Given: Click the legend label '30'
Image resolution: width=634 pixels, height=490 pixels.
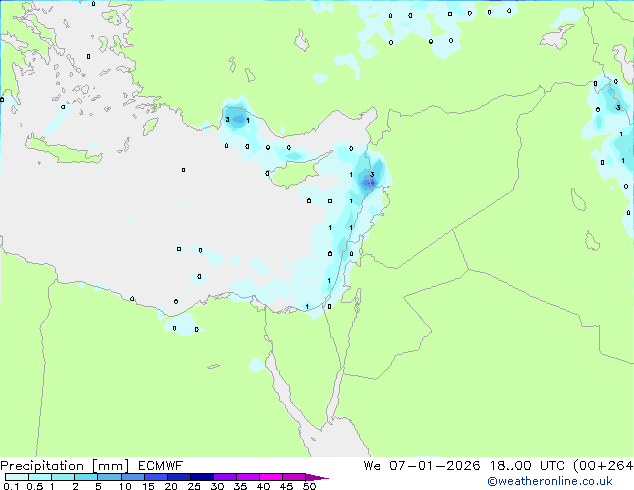Looking at the screenshot, I should (218, 486).
